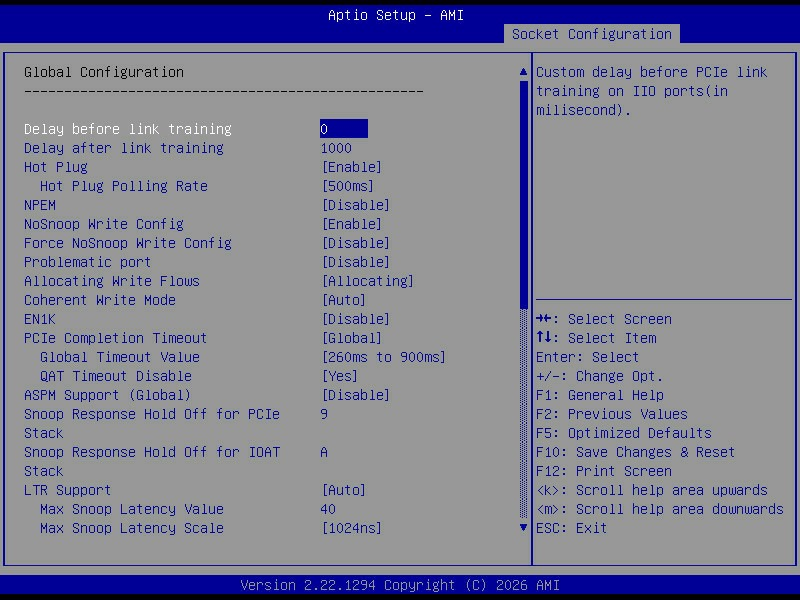Viewport: 800px width, 600px height.
Task: Edit Snoop Response Hold Off PCIe value 9
Action: coord(324,414)
